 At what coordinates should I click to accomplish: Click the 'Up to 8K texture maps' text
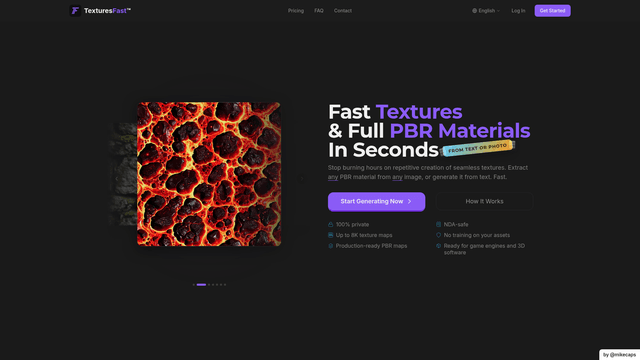click(364, 235)
